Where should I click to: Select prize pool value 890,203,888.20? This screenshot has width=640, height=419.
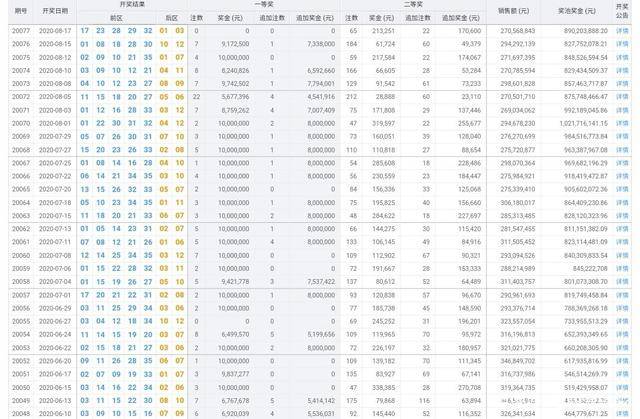[586, 31]
